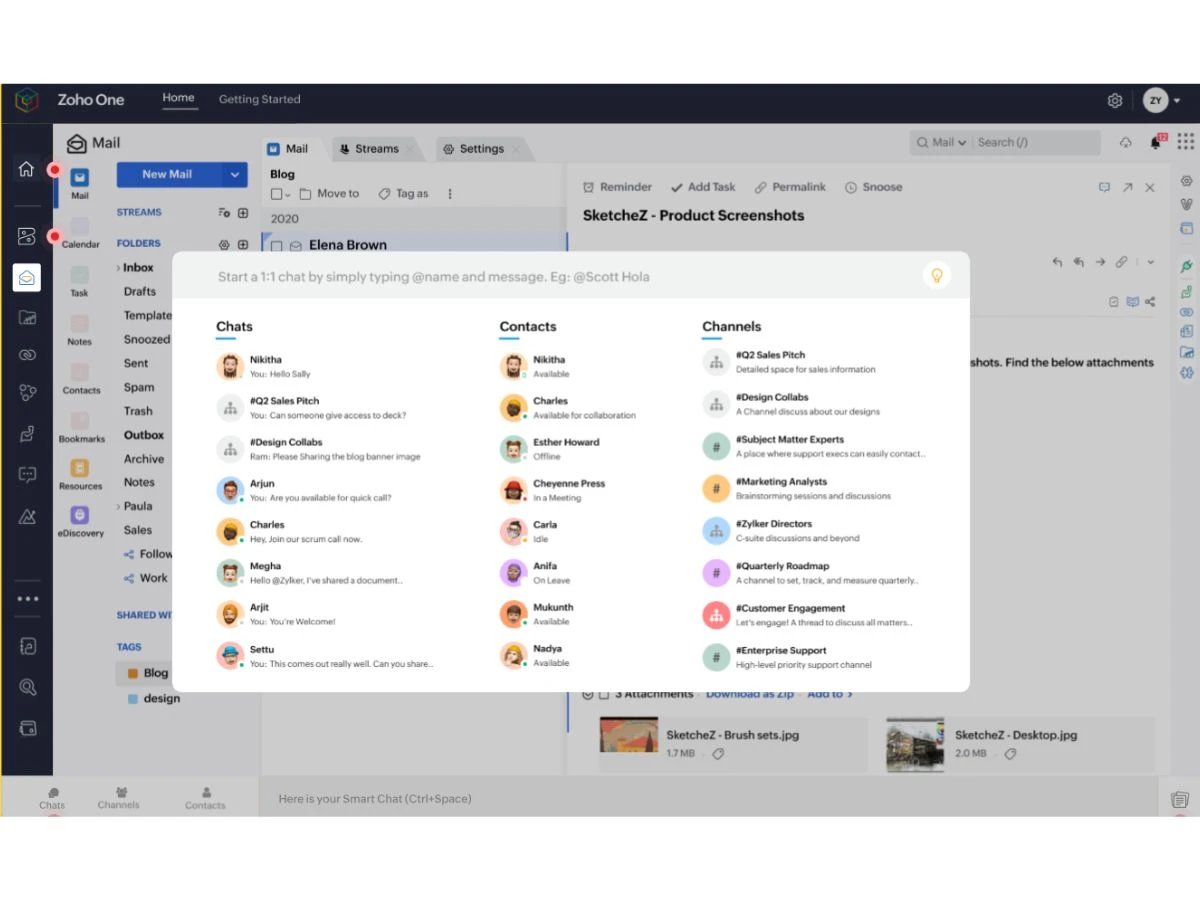
Task: Show more apps ellipsis in left rail
Action: click(x=27, y=599)
